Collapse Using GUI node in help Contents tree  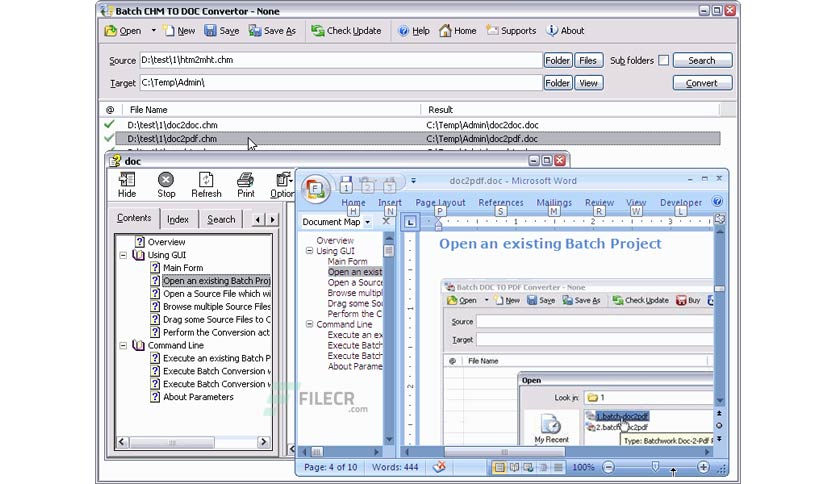tap(123, 255)
